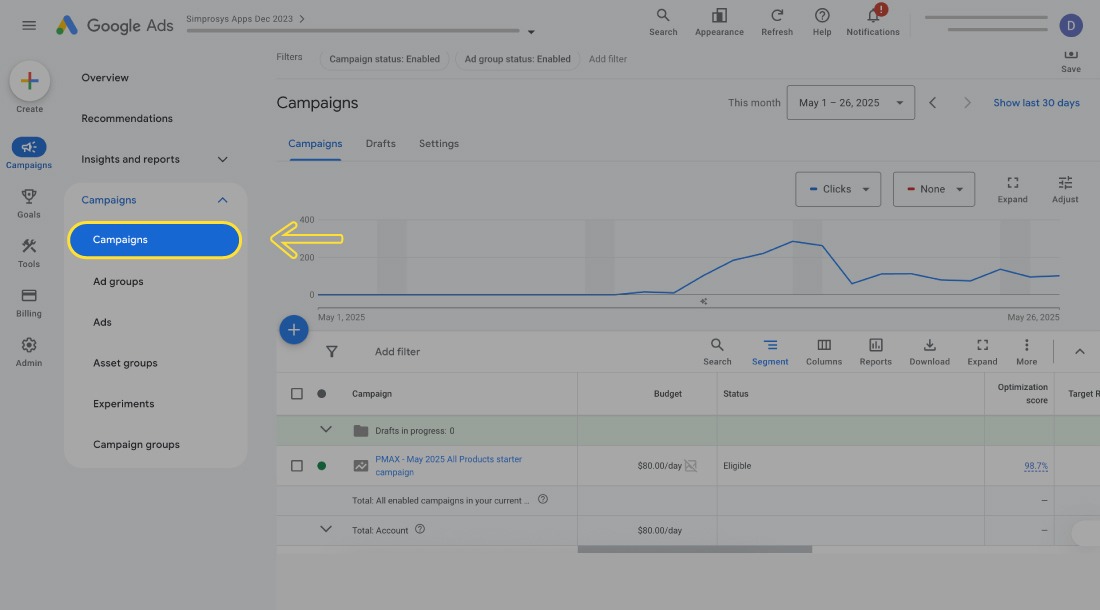Collapse Drafts in progress row
The width and height of the screenshot is (1100, 610).
(326, 430)
